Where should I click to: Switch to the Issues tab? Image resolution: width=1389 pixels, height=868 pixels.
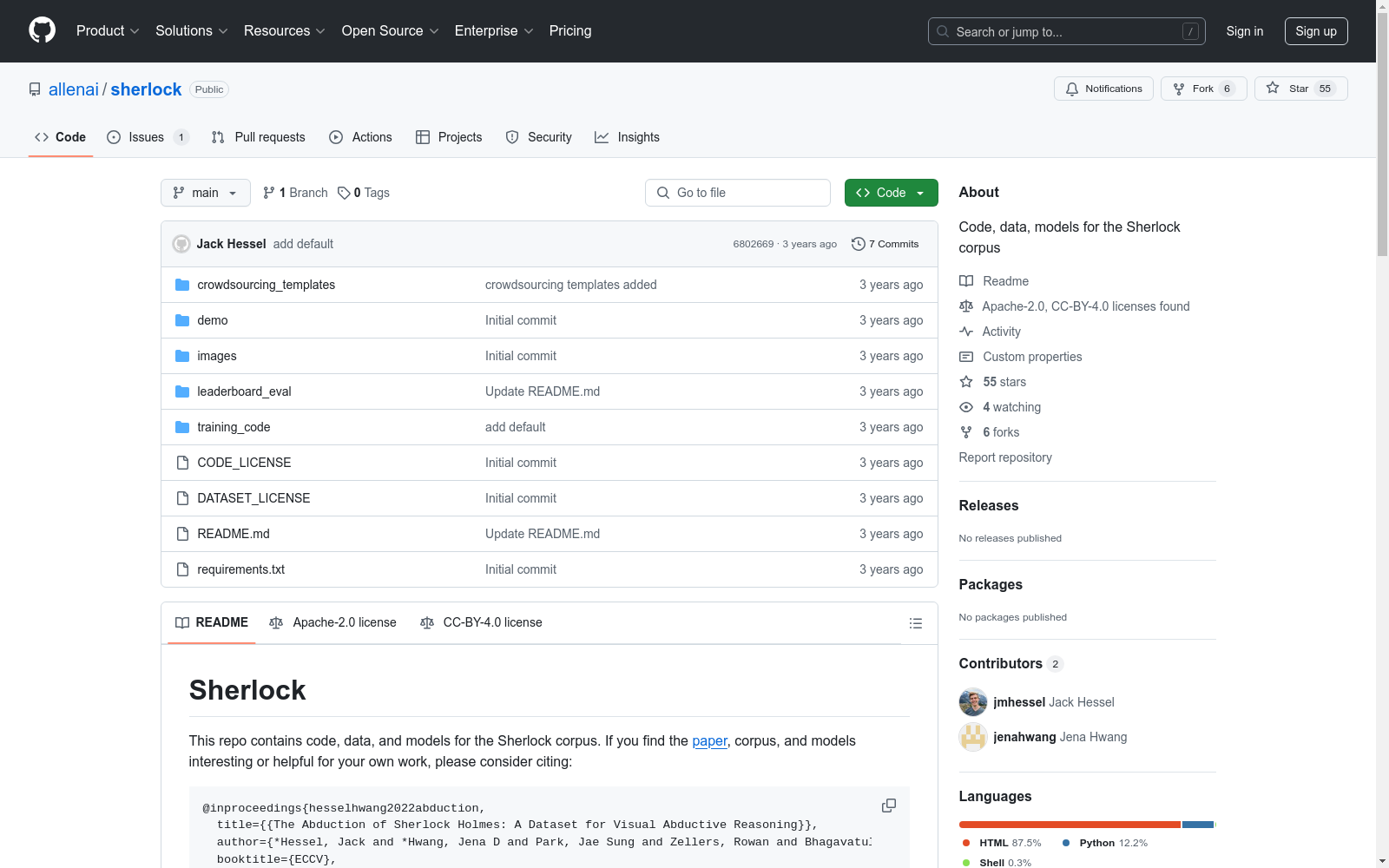point(148,137)
